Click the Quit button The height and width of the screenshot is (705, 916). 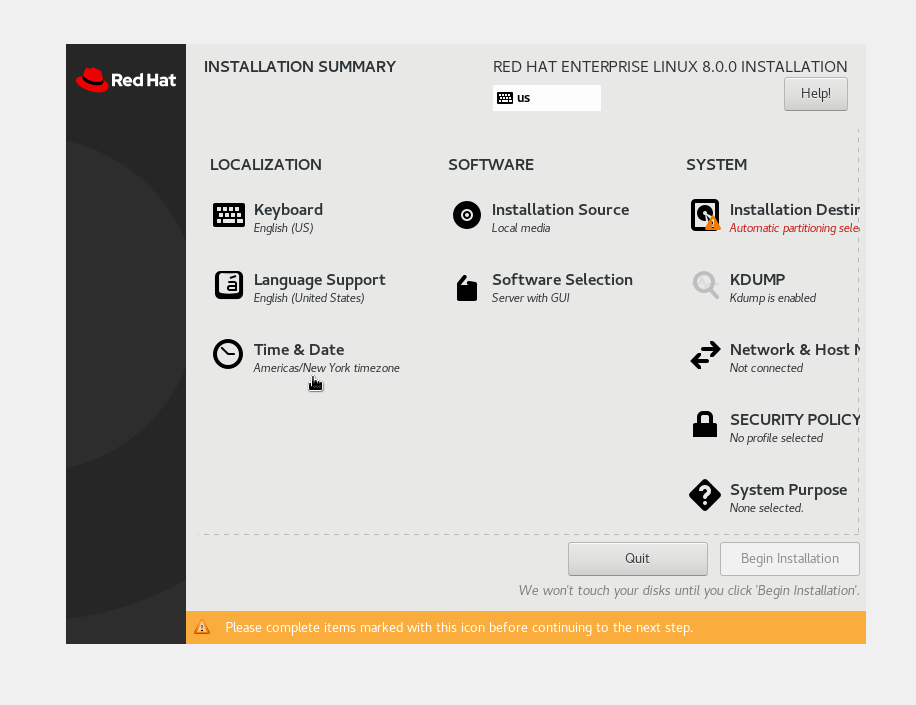click(637, 559)
